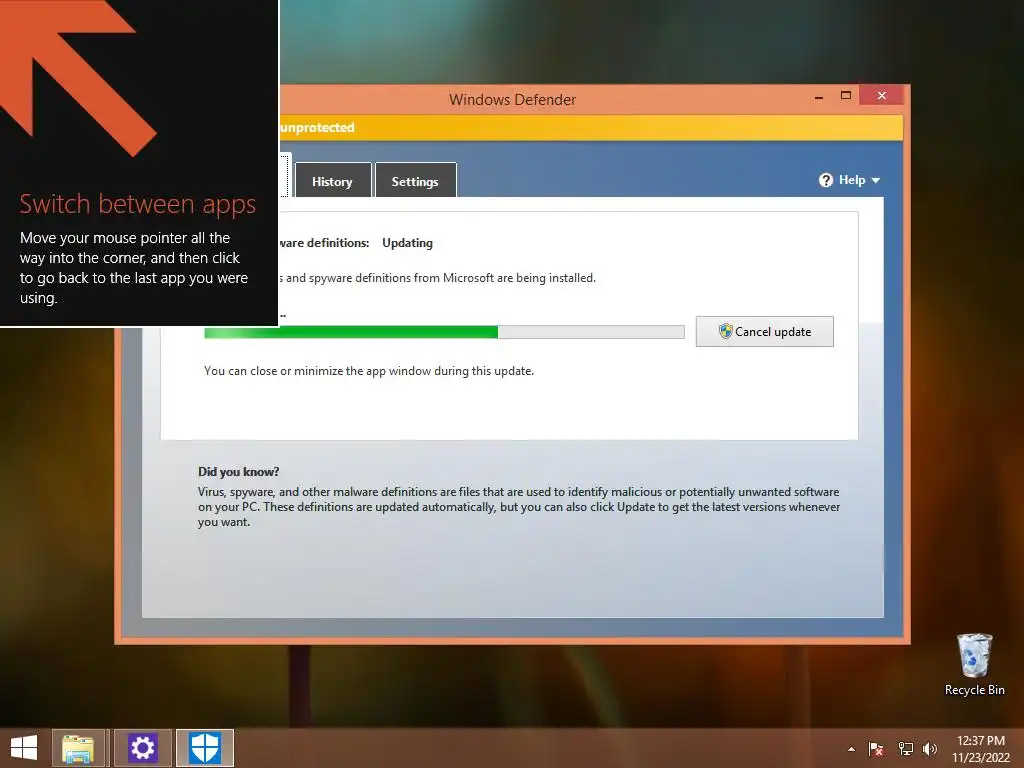
Task: Launch File Explorer from taskbar
Action: [78, 748]
